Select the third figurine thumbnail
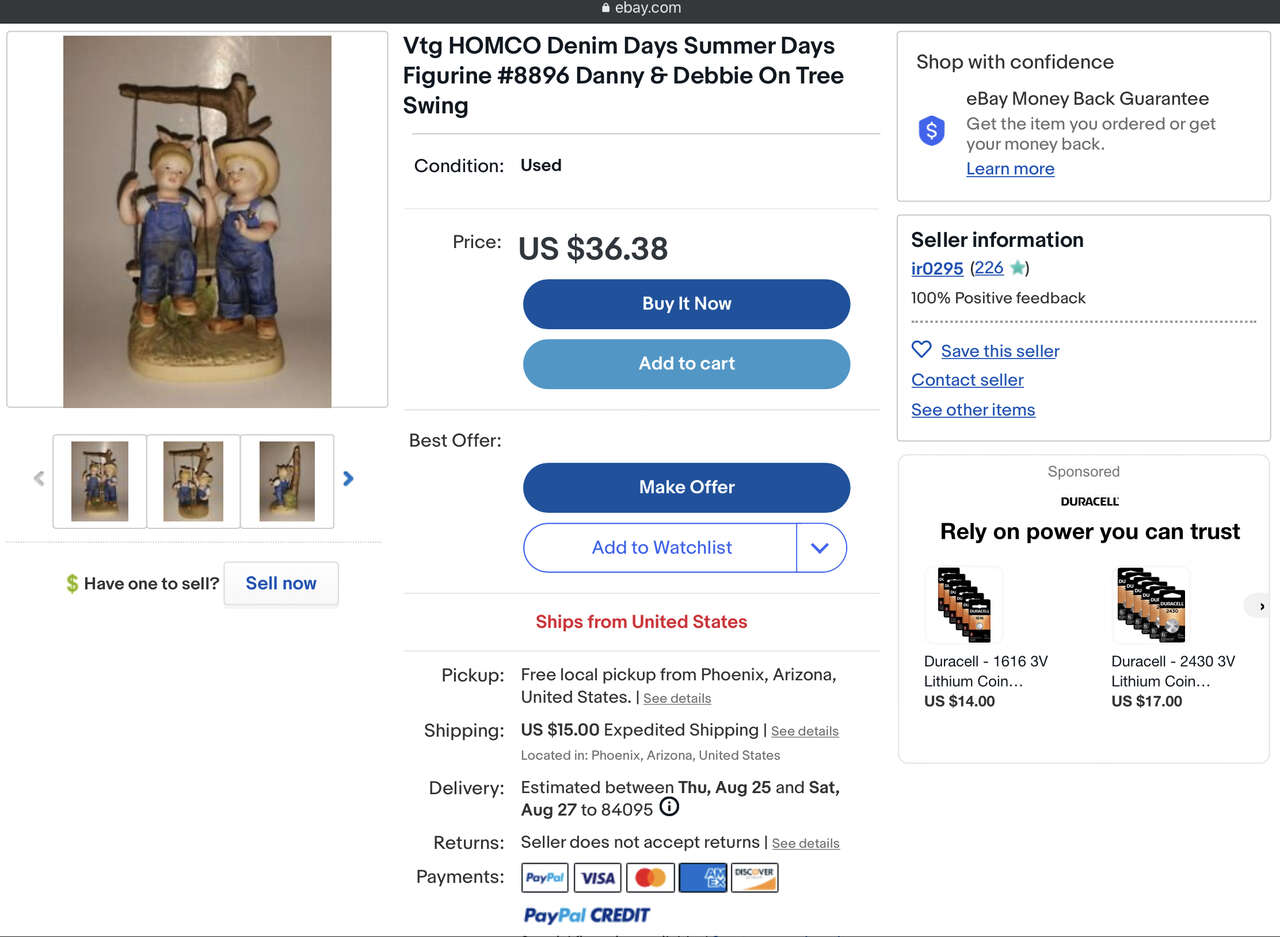 [x=287, y=481]
